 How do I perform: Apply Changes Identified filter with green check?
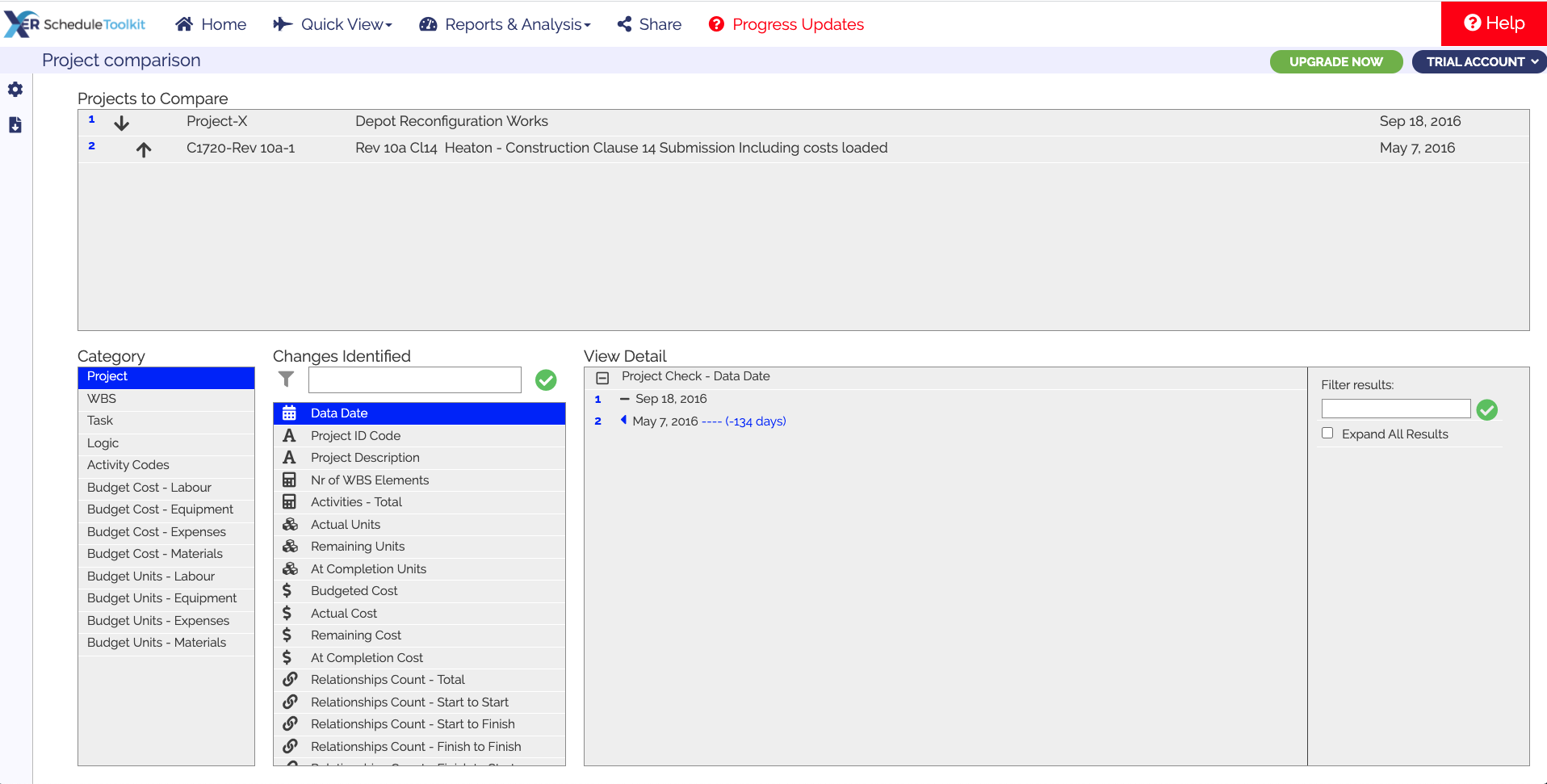(546, 379)
